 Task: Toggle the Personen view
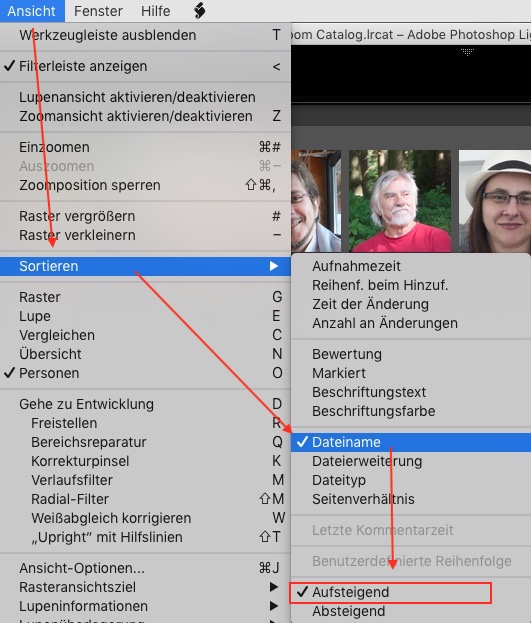(145, 373)
